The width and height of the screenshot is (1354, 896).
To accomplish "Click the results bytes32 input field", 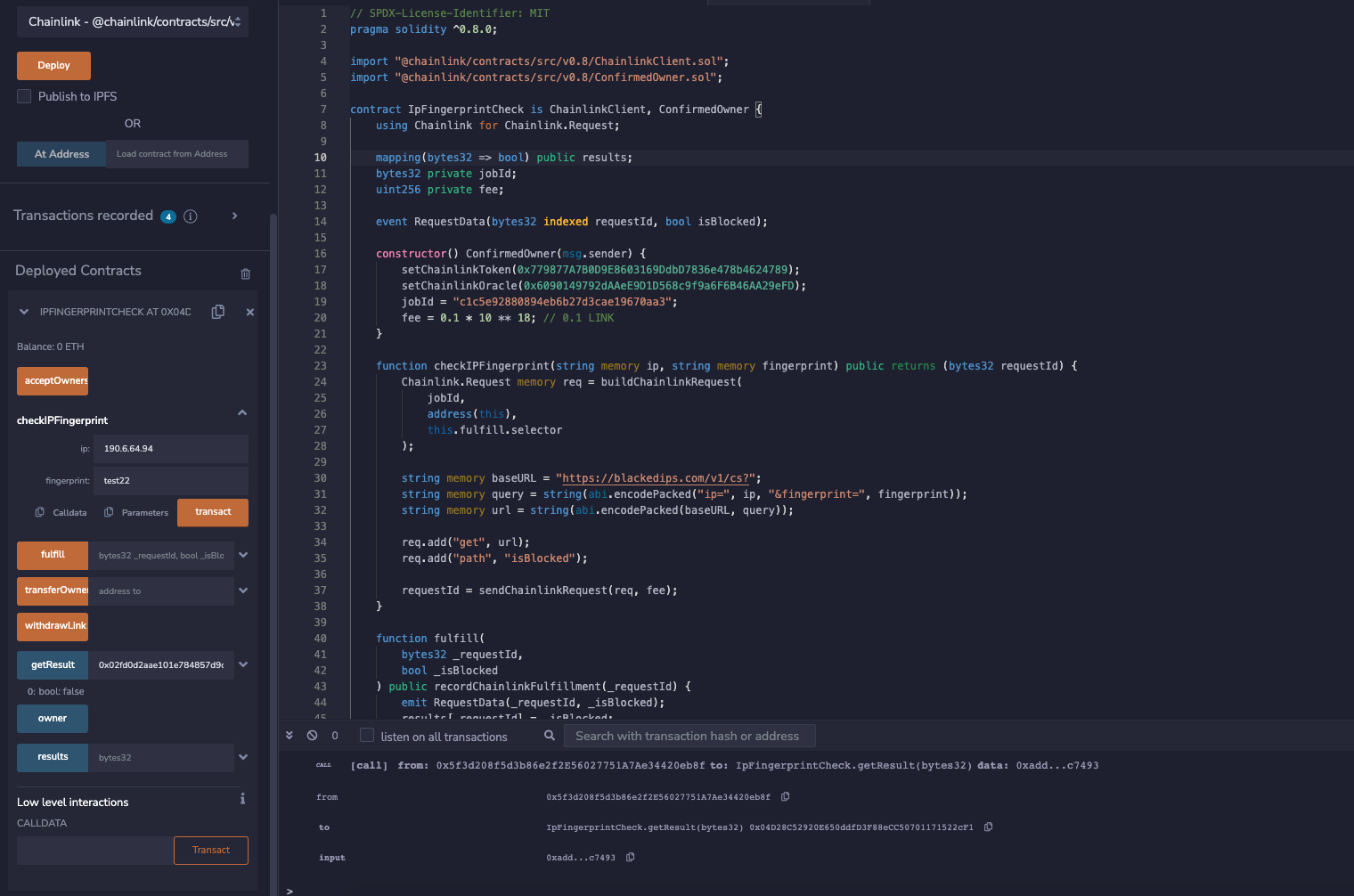I will 161,757.
